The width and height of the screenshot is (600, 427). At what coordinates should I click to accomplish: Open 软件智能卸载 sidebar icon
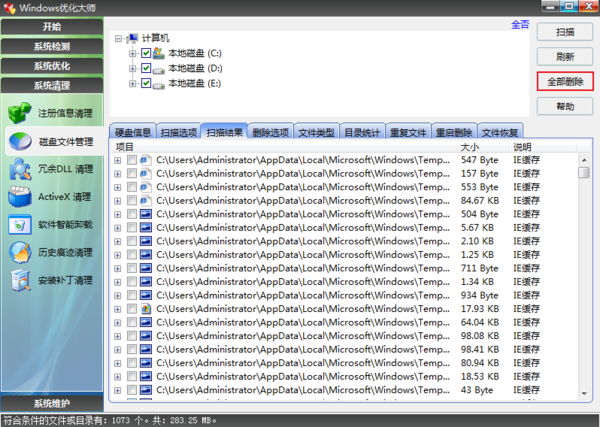[20, 224]
